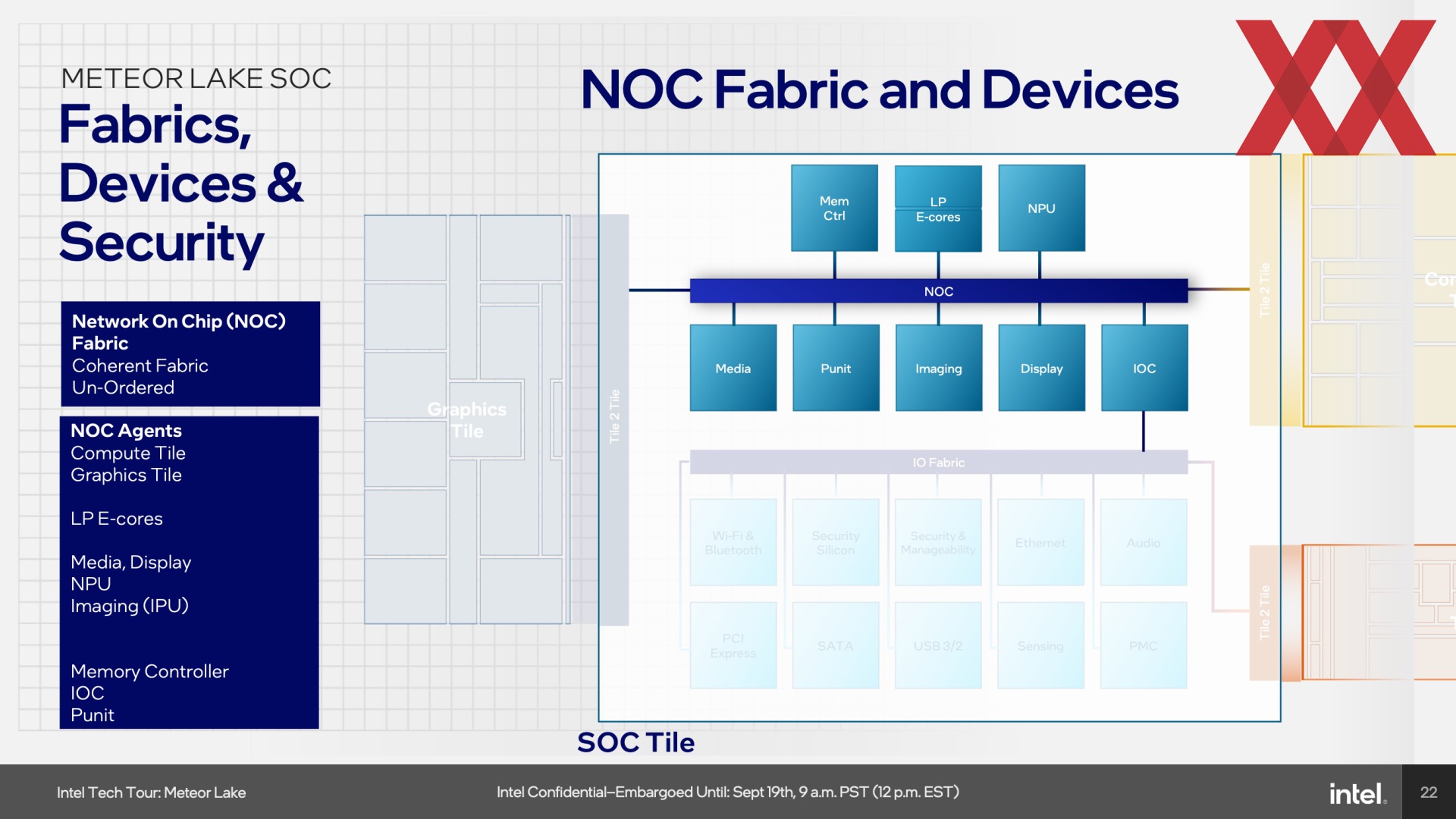Select the faded USB 3/2 block
The height and width of the screenshot is (819, 1456).
coord(938,645)
